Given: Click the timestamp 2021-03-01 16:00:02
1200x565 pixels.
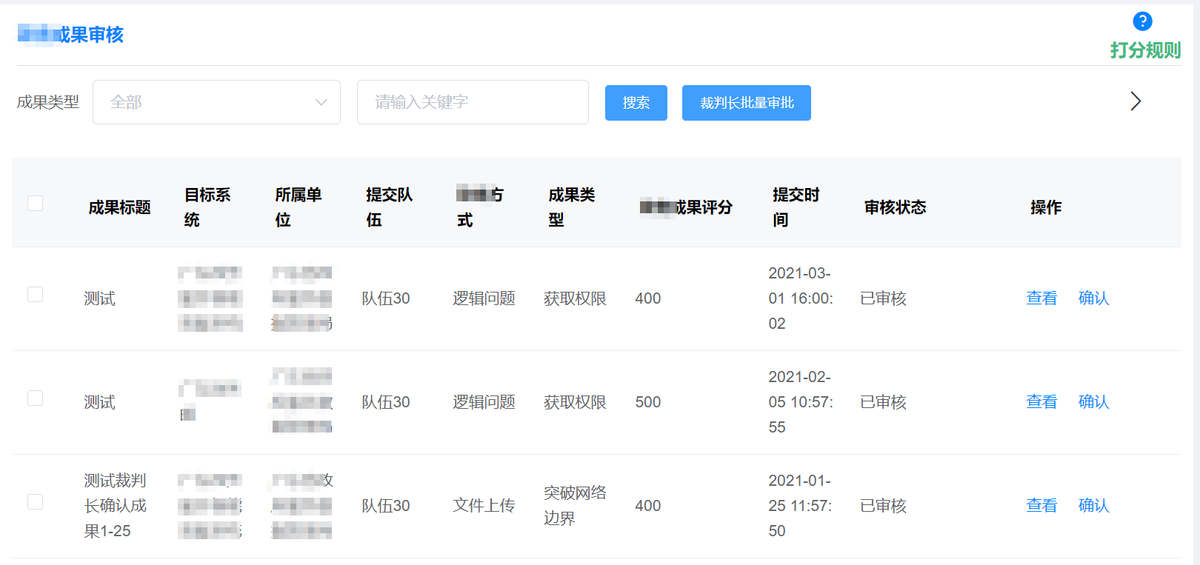Looking at the screenshot, I should point(800,298).
